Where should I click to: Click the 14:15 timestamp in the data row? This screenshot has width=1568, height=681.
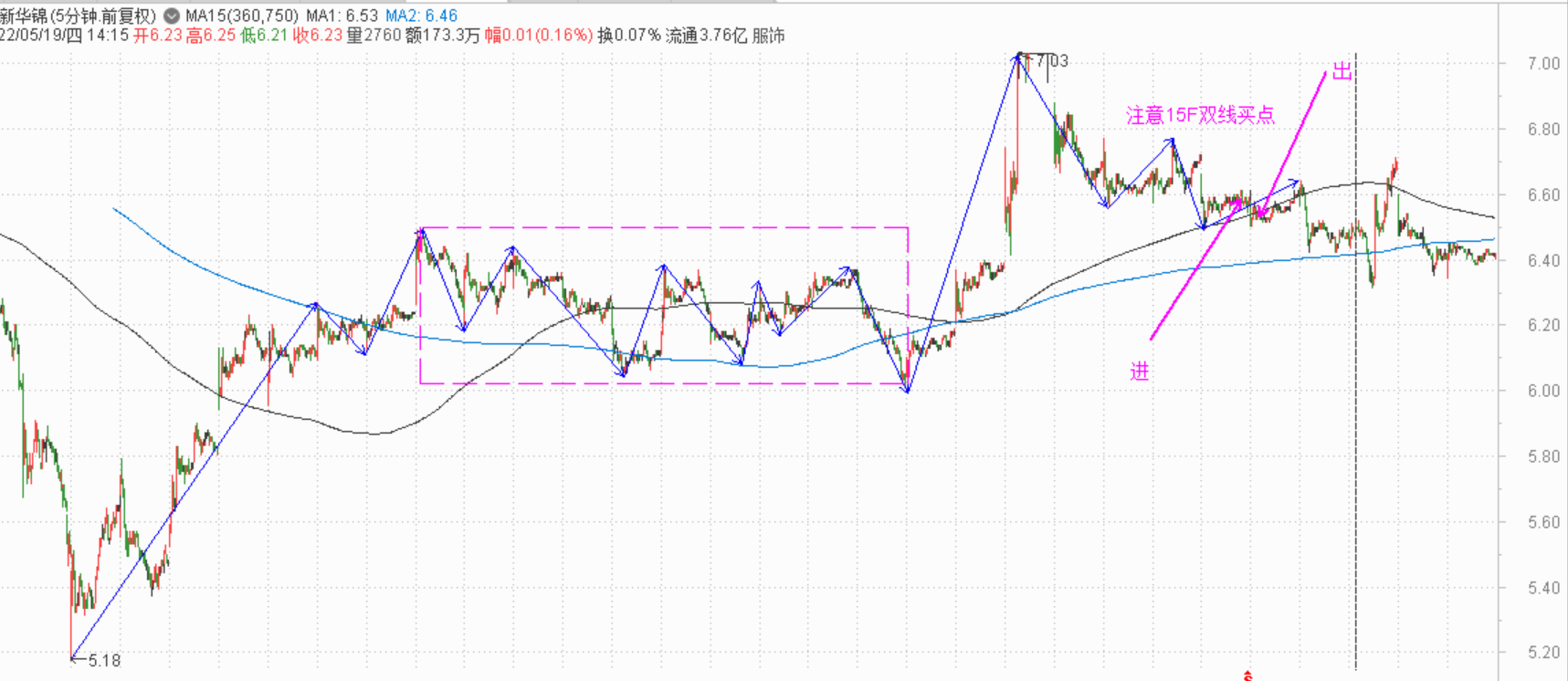110,36
